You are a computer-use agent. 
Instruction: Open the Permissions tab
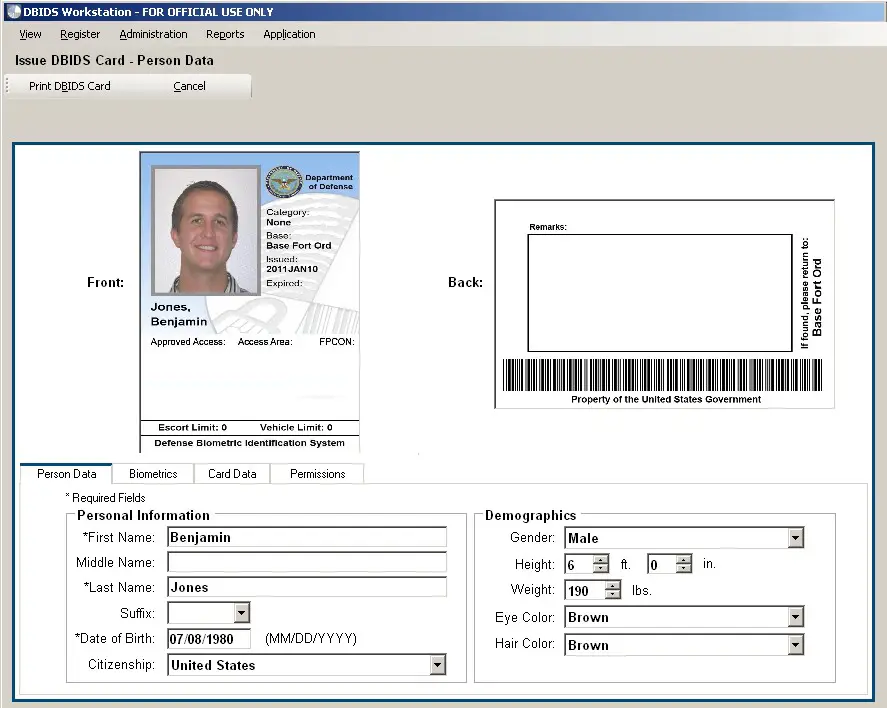tap(317, 473)
